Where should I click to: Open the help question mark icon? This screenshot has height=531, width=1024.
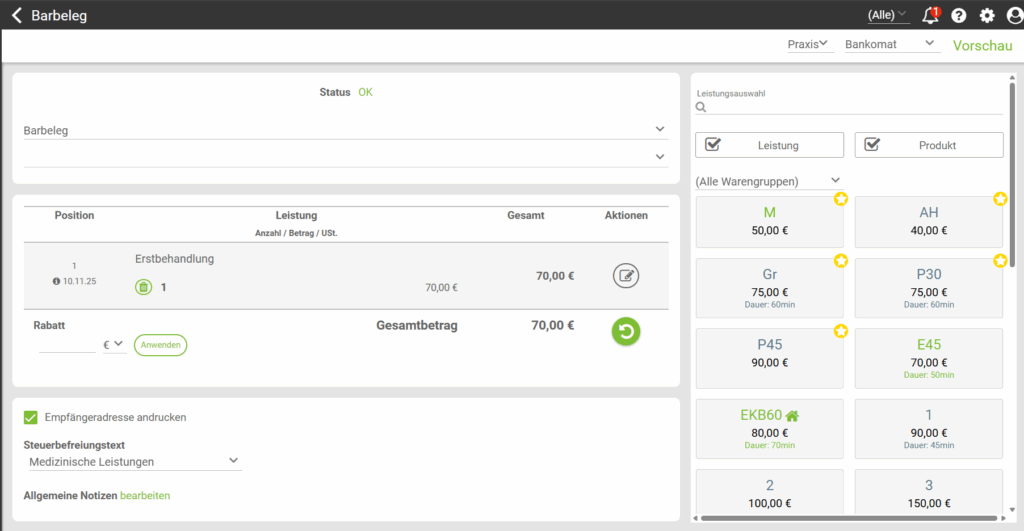(x=959, y=15)
